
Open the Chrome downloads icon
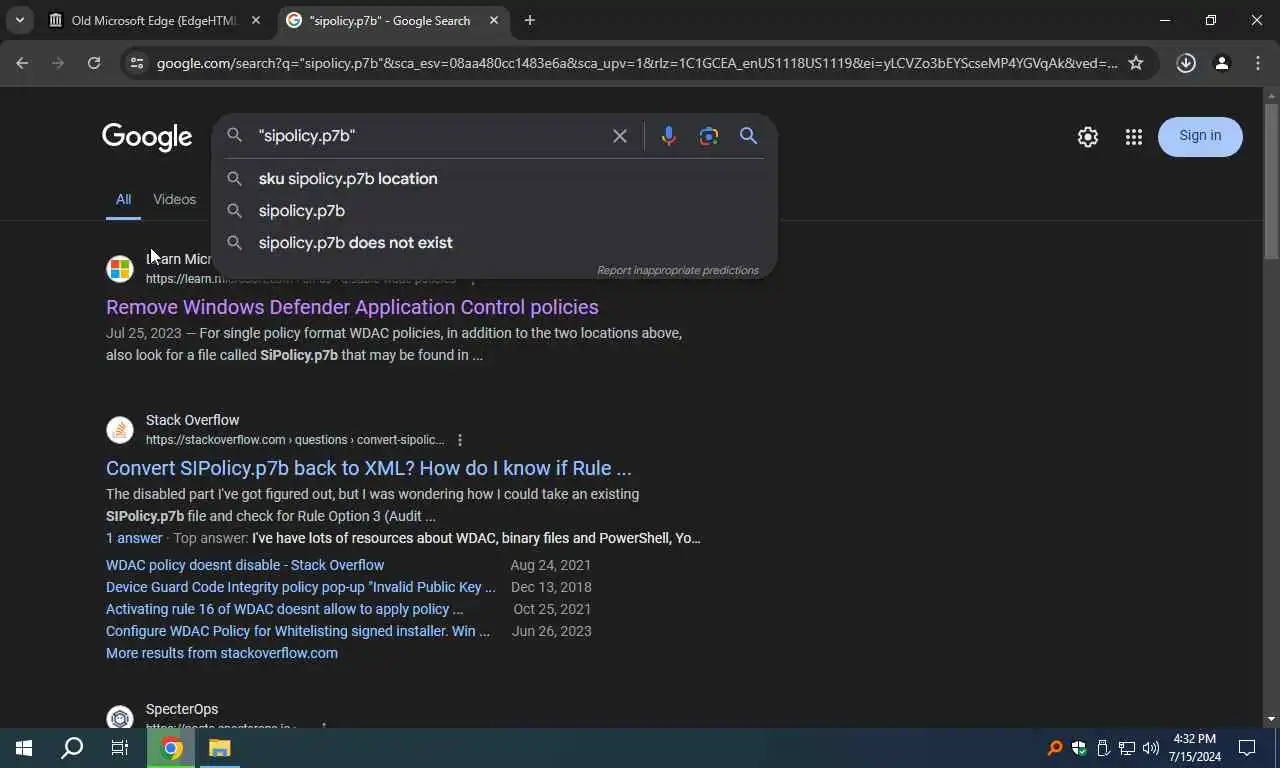[x=1186, y=63]
